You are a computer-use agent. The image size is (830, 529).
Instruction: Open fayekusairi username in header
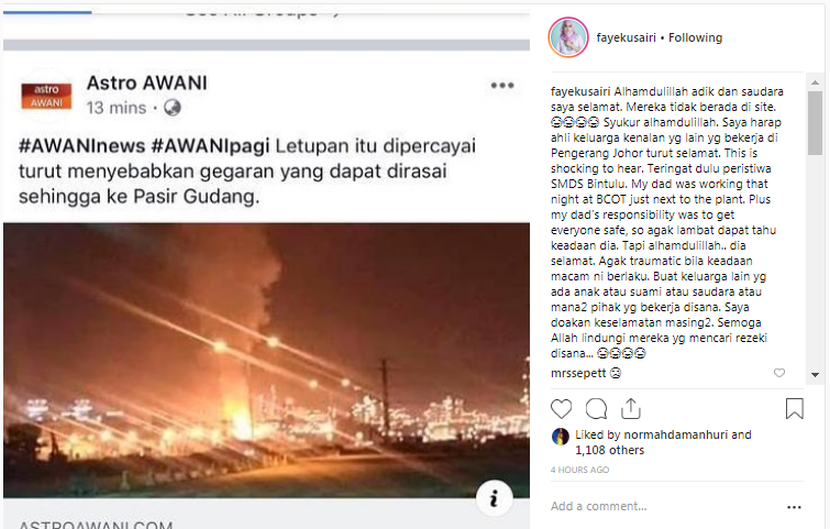click(x=626, y=38)
